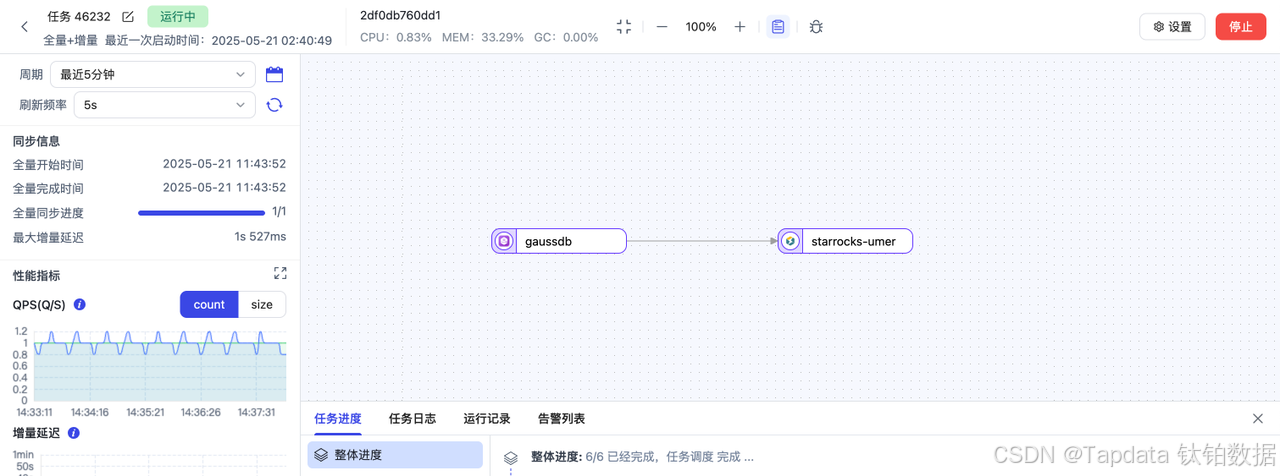Click the QPS line chart area
The height and width of the screenshot is (476, 1280).
coord(160,366)
